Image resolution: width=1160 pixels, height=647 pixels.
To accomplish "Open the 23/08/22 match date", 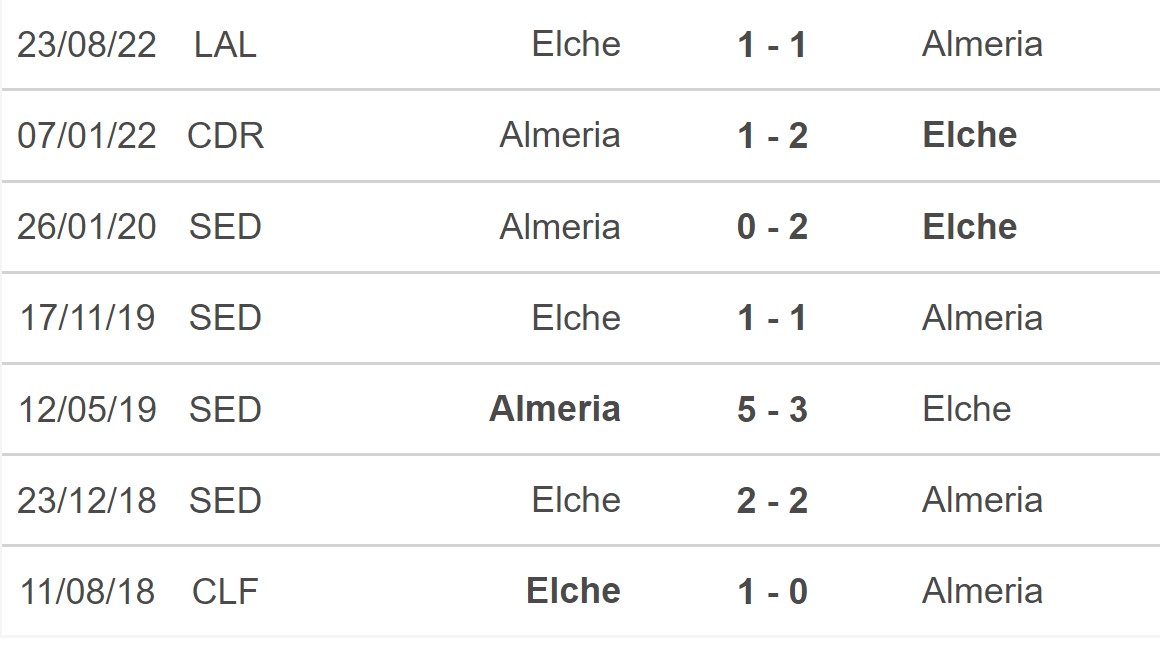I will point(87,44).
